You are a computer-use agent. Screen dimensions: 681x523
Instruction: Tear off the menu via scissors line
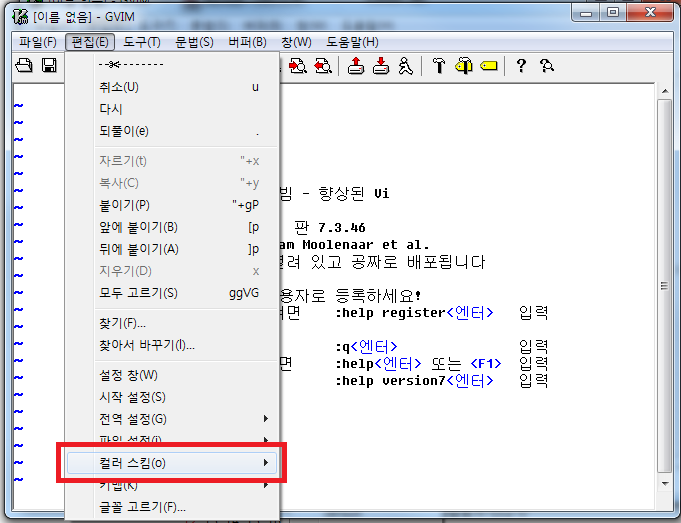point(172,64)
